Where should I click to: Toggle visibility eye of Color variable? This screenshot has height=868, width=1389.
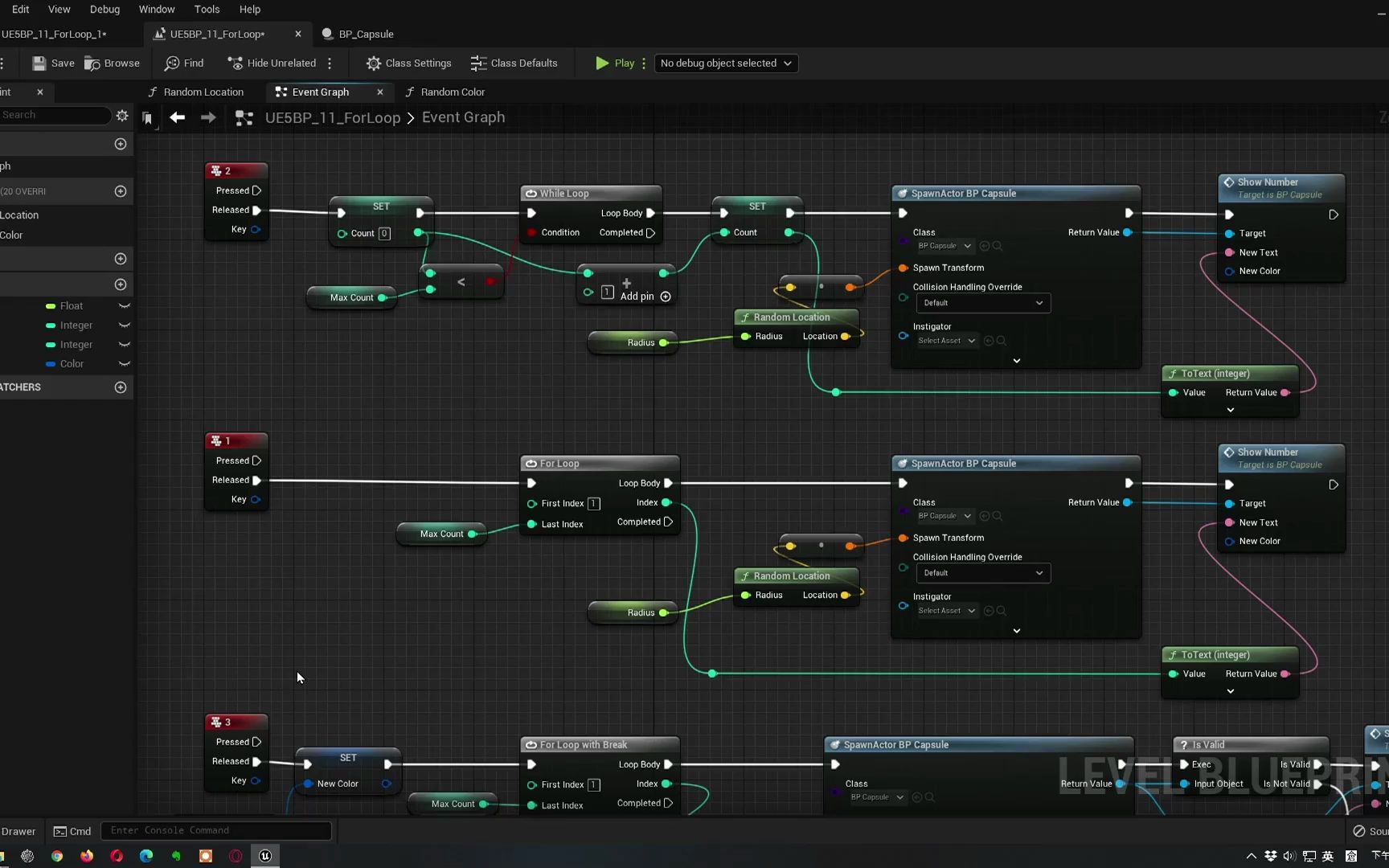[x=125, y=364]
